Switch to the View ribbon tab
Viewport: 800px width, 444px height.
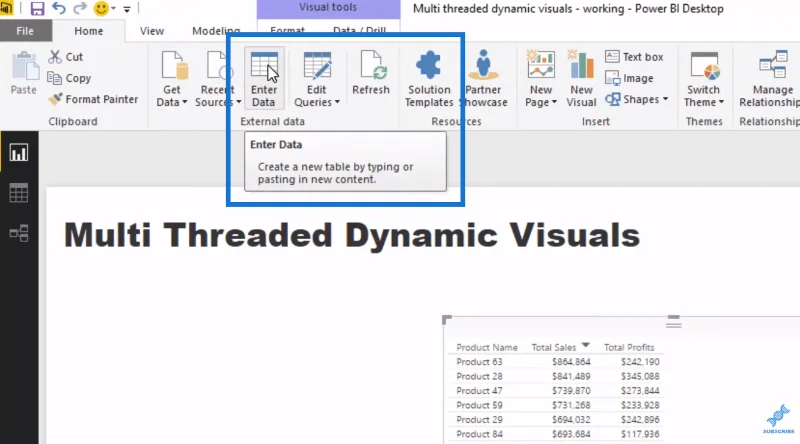click(x=152, y=31)
